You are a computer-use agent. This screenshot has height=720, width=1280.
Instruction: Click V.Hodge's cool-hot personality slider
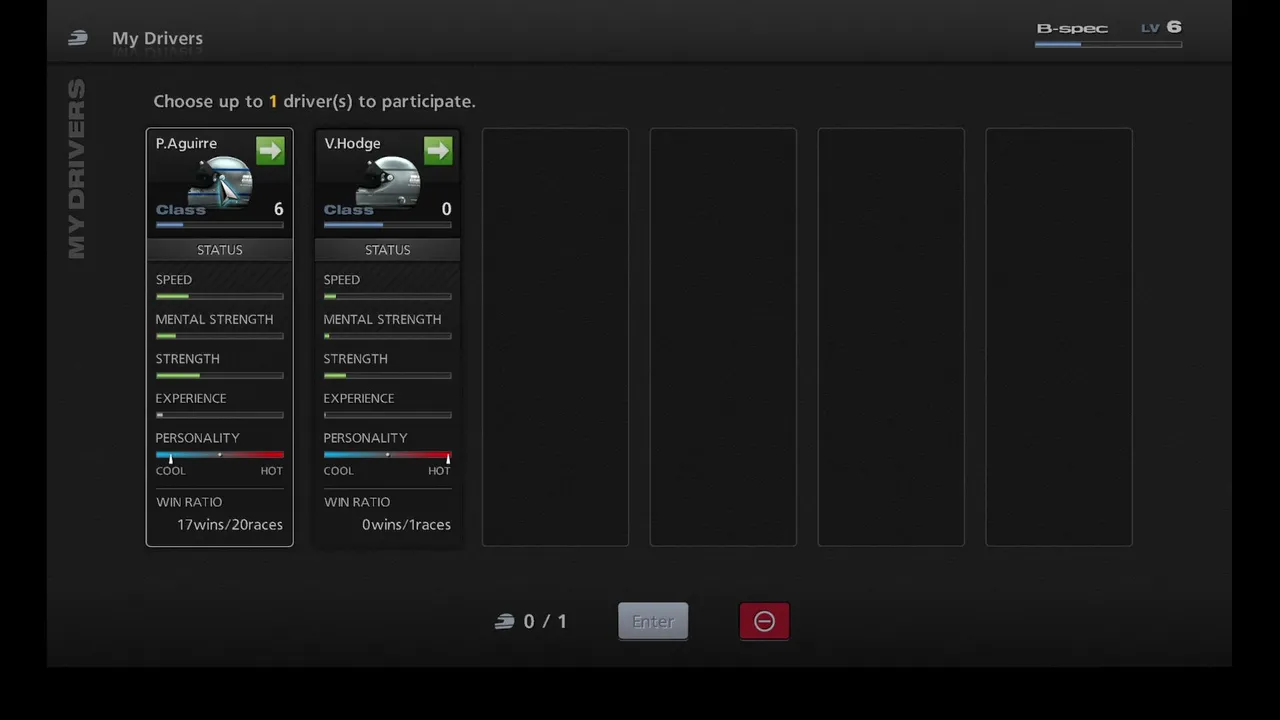(388, 455)
